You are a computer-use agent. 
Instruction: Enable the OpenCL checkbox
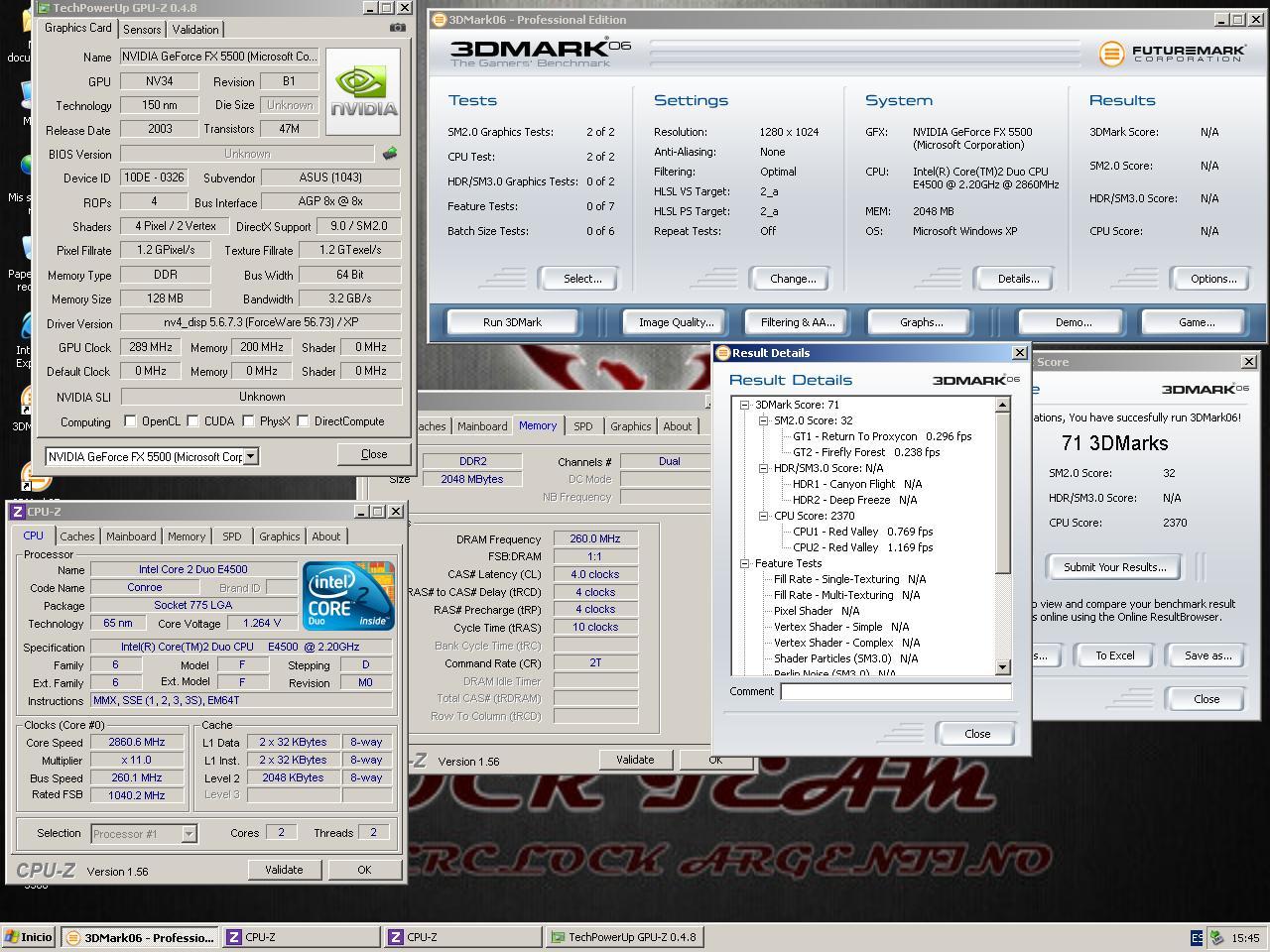point(130,421)
